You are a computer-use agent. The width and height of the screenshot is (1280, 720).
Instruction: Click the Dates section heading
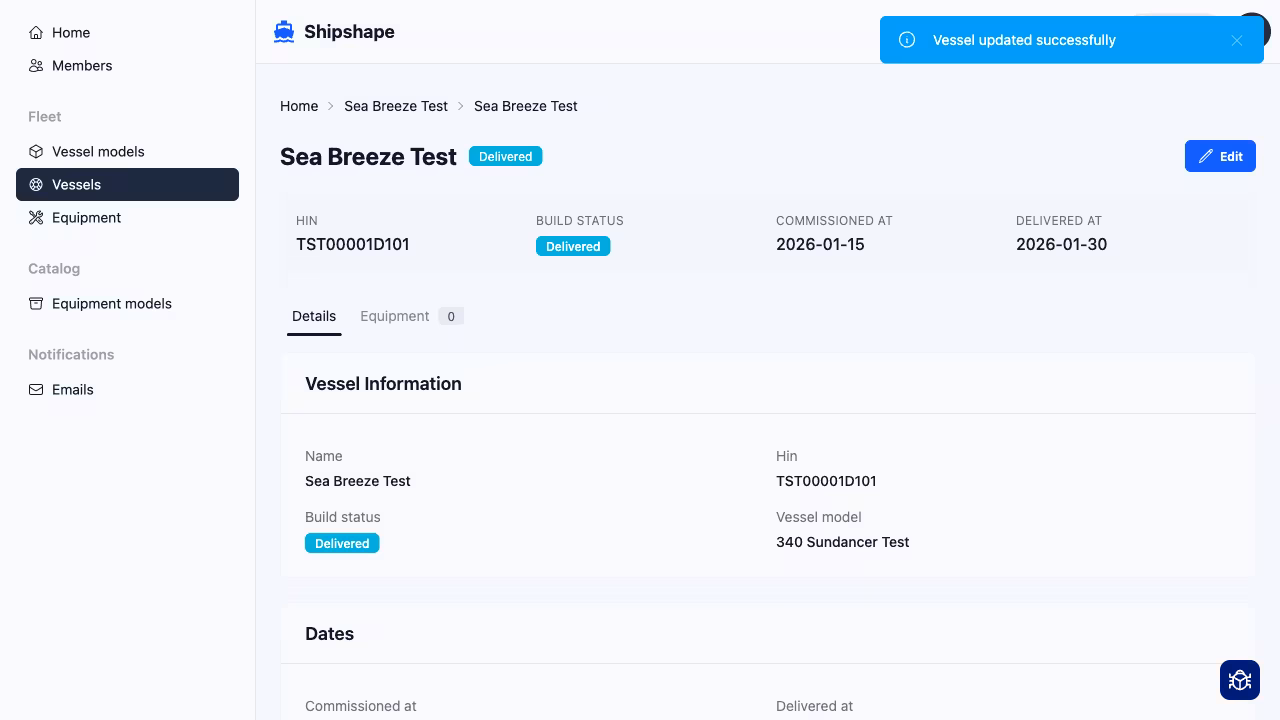pos(329,634)
